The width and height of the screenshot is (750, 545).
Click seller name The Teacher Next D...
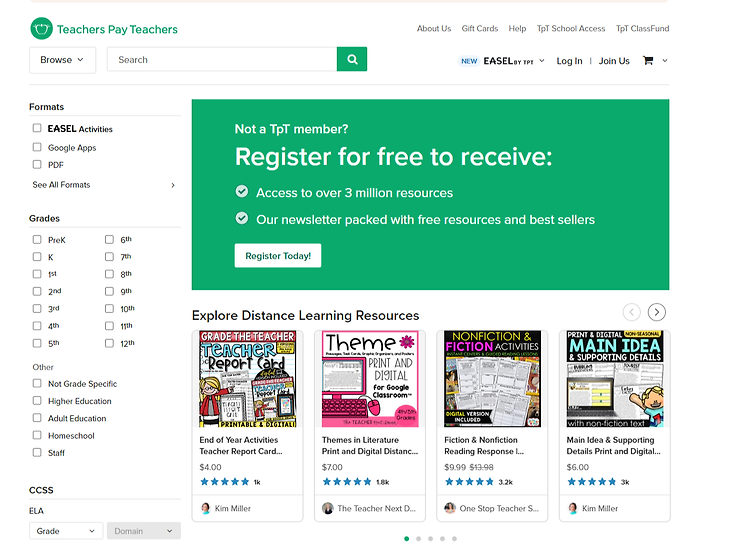click(x=376, y=508)
